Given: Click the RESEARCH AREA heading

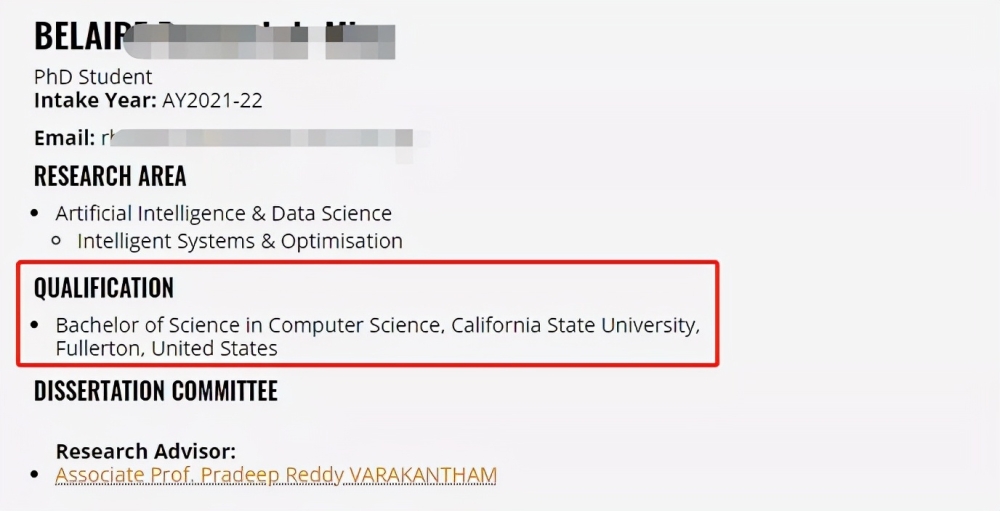Looking at the screenshot, I should tap(110, 175).
